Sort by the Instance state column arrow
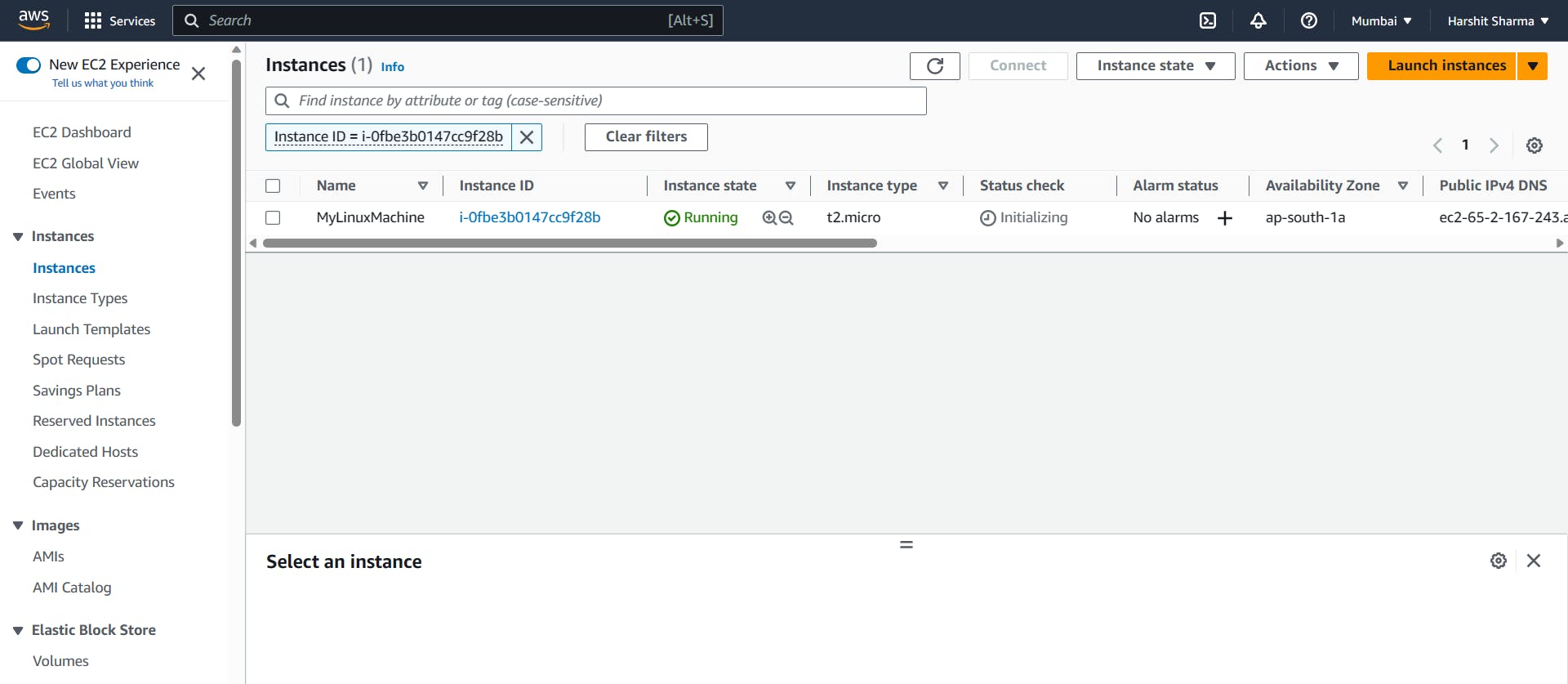Image resolution: width=1568 pixels, height=684 pixels. 791,186
